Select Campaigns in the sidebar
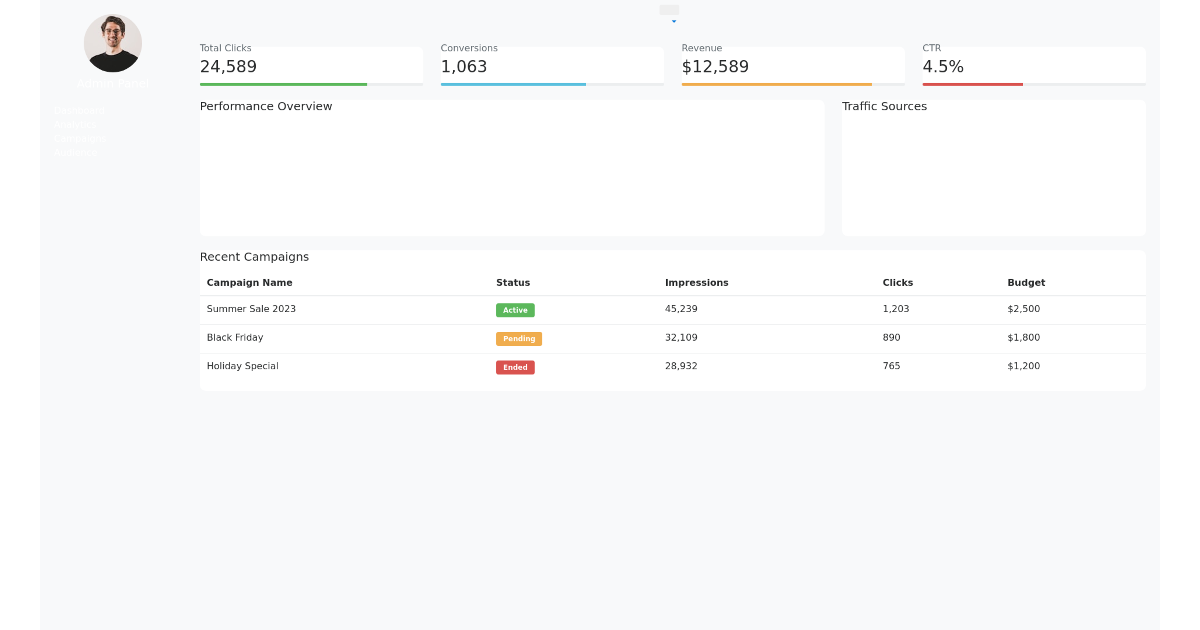 (x=78, y=138)
